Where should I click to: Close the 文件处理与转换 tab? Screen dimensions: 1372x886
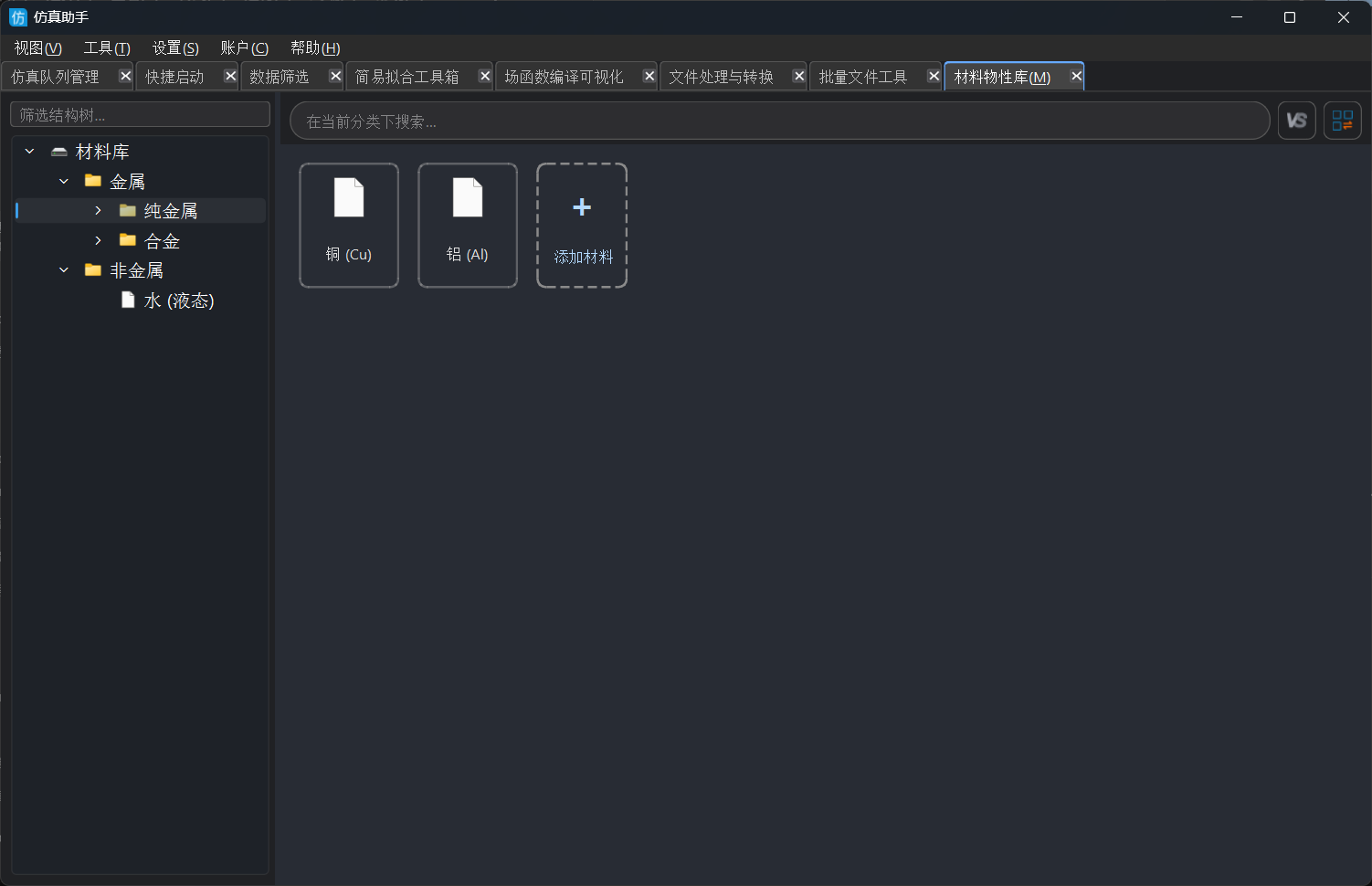pos(798,76)
